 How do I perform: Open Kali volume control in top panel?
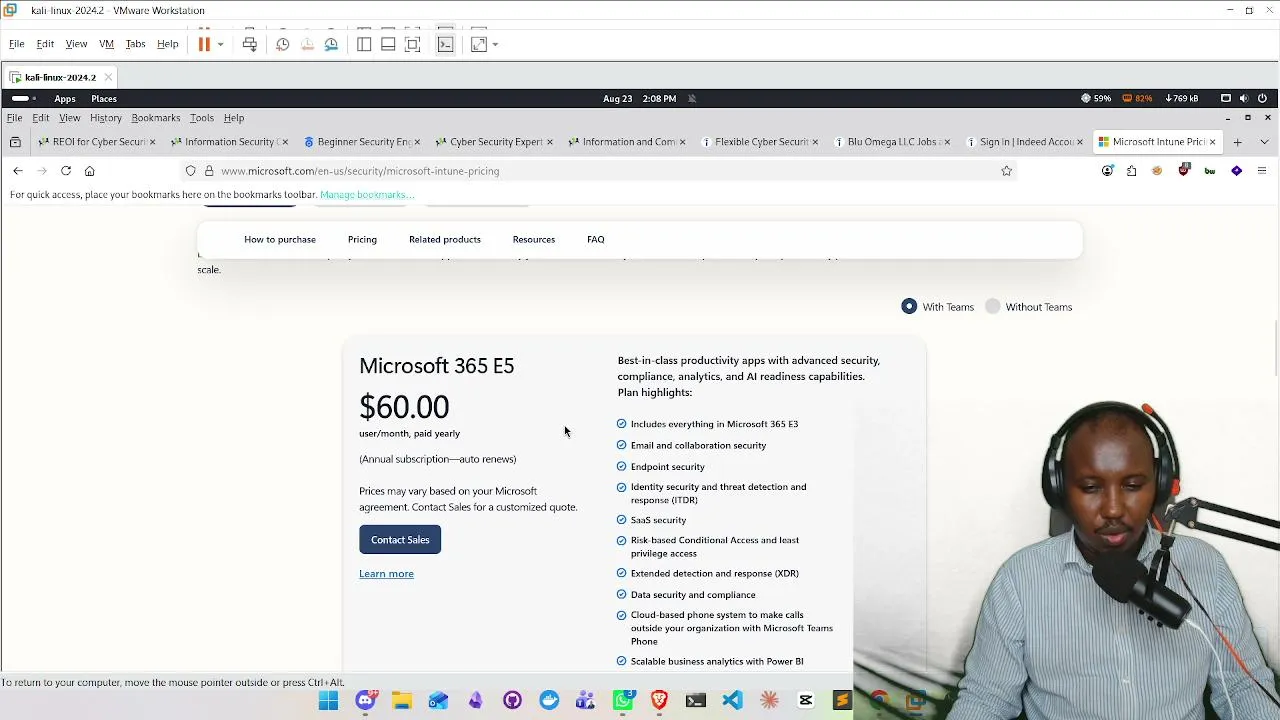pyautogui.click(x=1244, y=98)
